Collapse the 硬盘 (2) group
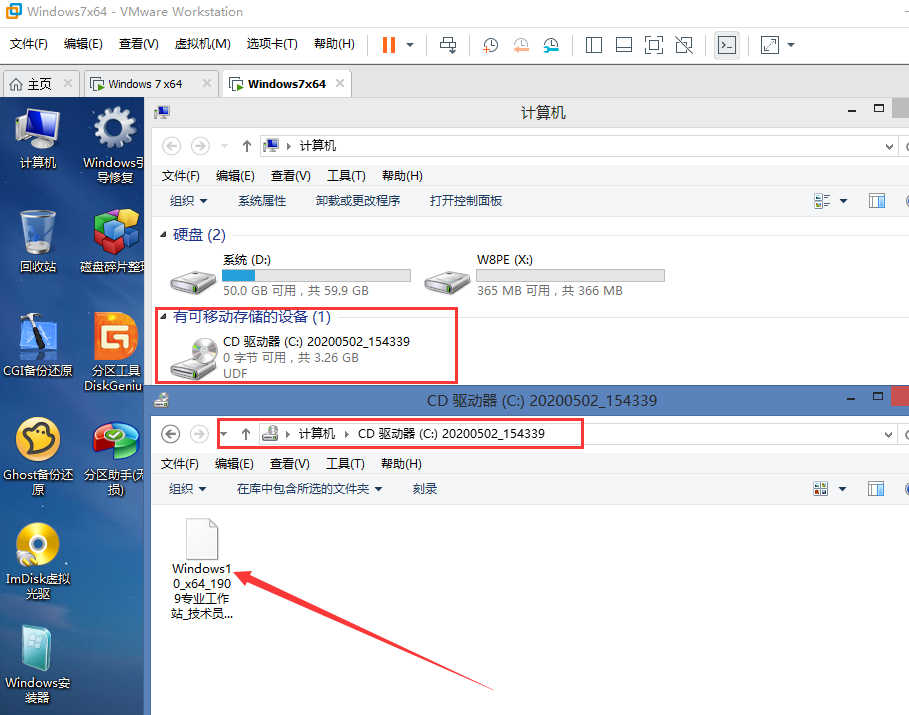 [163, 234]
